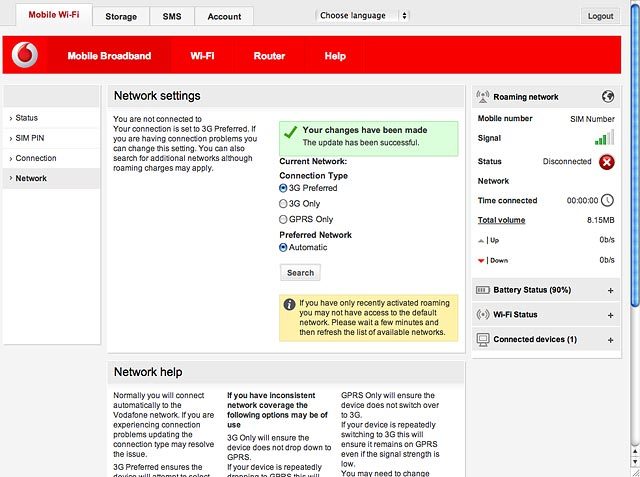This screenshot has height=477, width=640.
Task: Click the red disconnected status icon
Action: click(x=607, y=162)
